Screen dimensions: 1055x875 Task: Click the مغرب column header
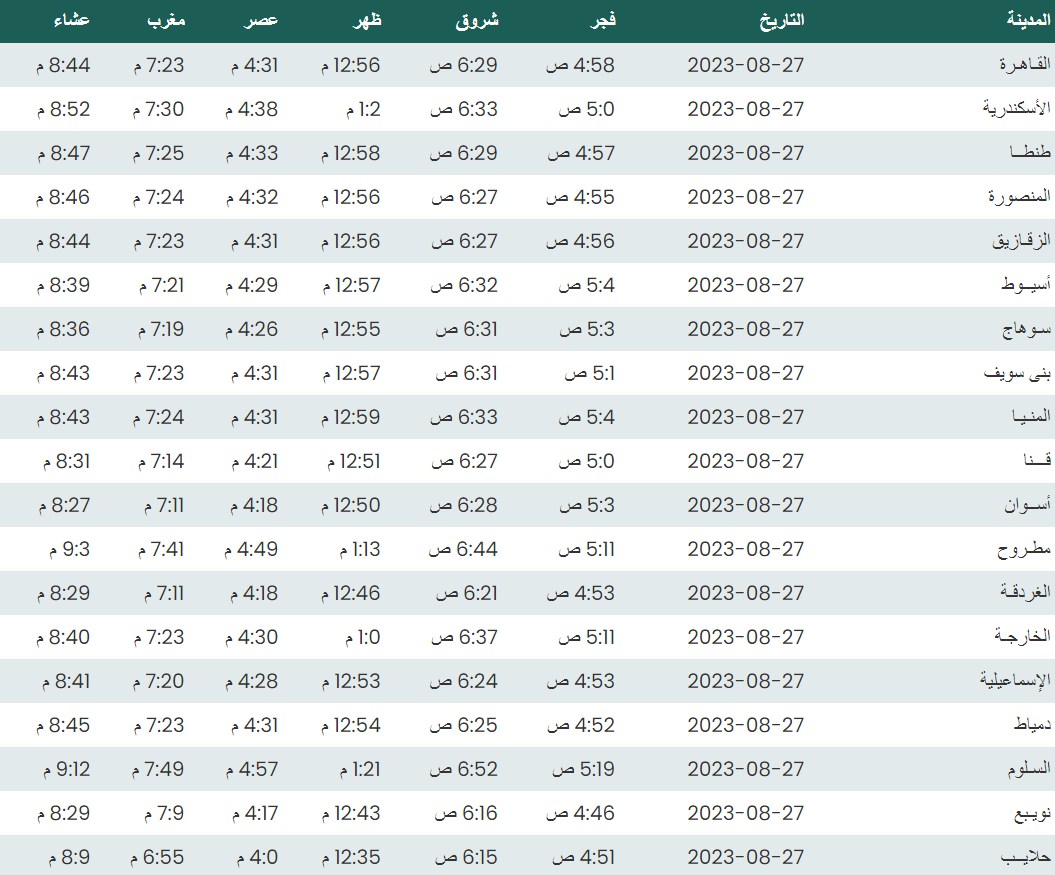coord(164,20)
